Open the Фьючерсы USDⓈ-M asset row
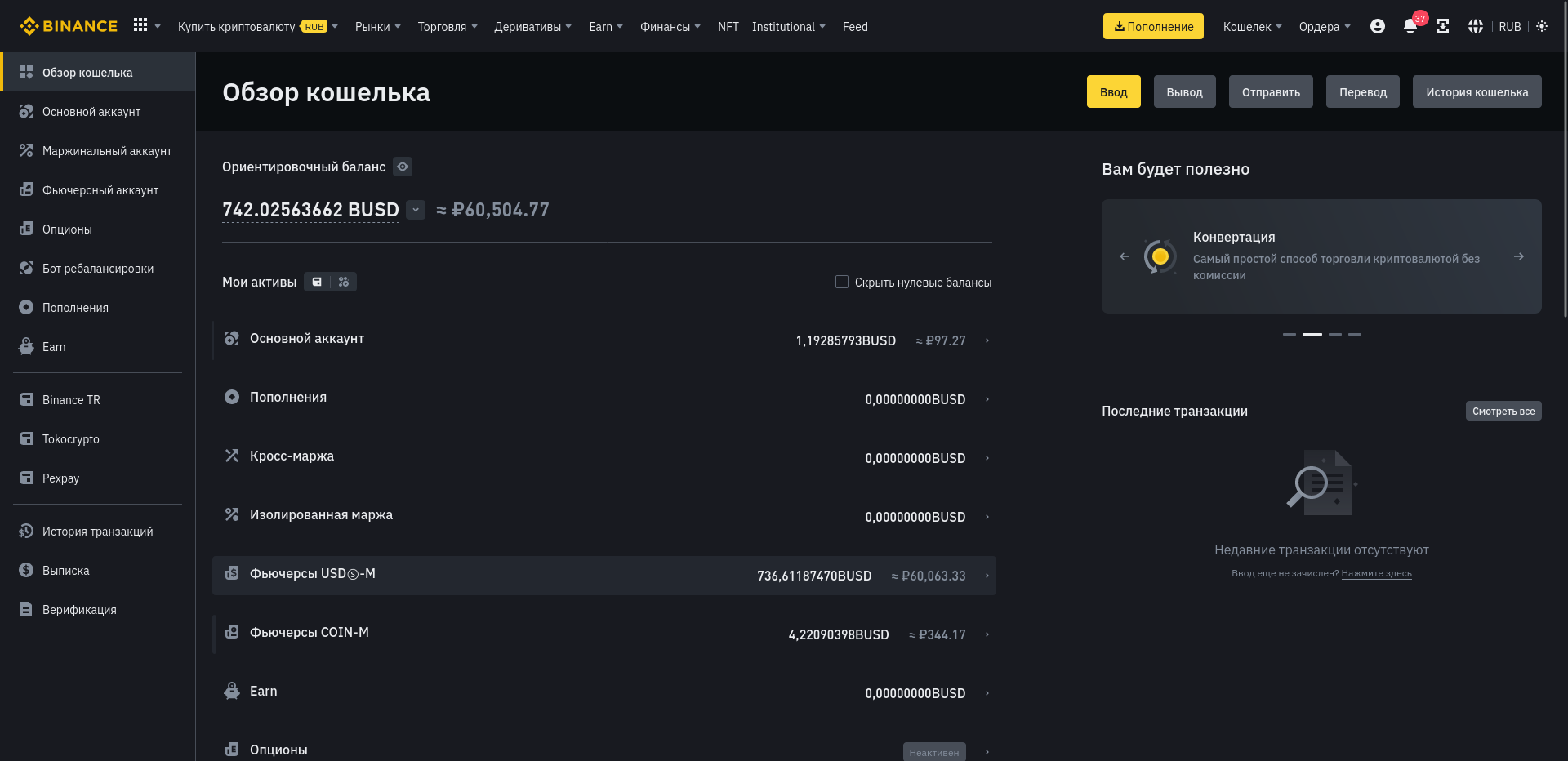Screen dimensions: 1568x761 (x=604, y=575)
